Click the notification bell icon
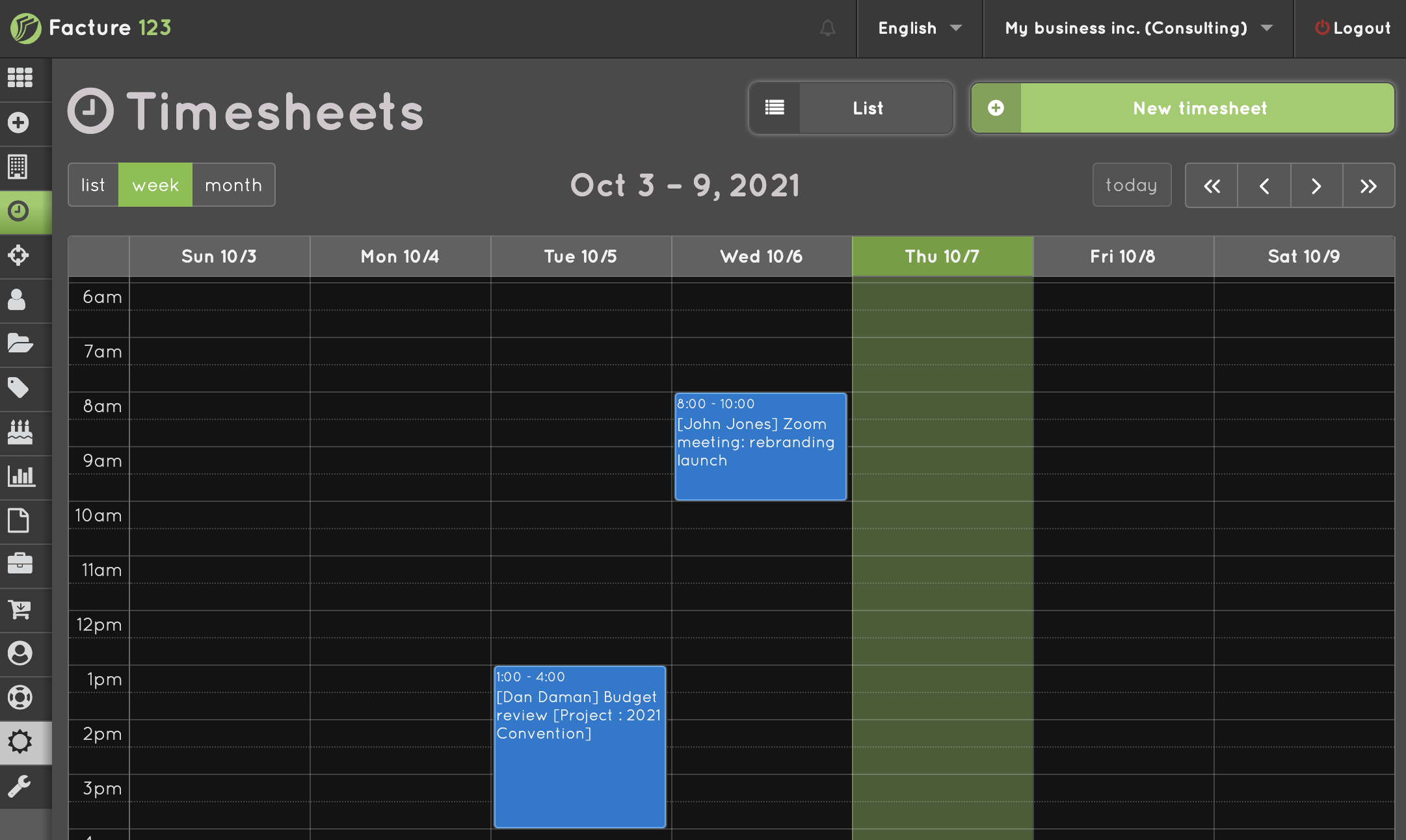1406x840 pixels. tap(827, 28)
